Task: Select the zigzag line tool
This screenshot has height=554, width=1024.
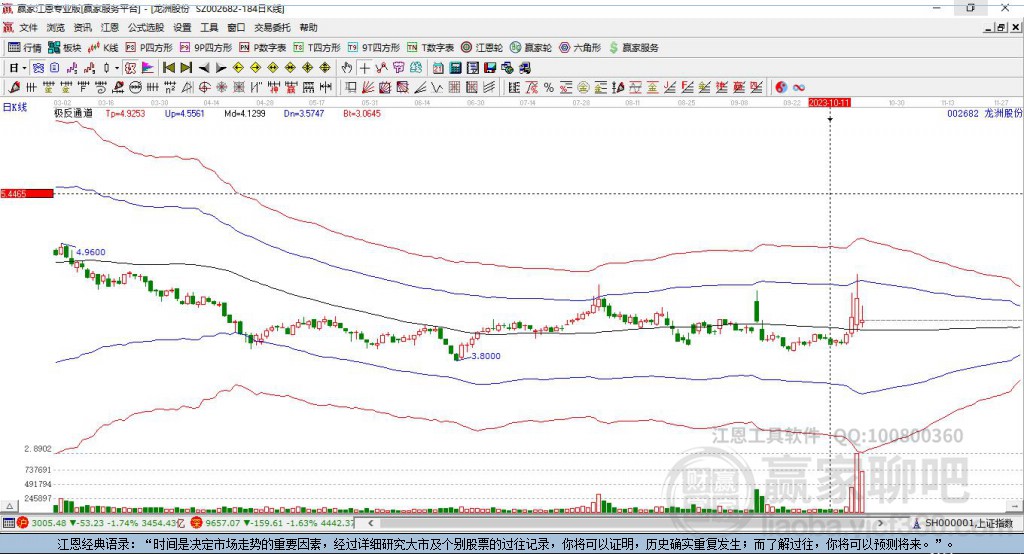Action: 437,88
